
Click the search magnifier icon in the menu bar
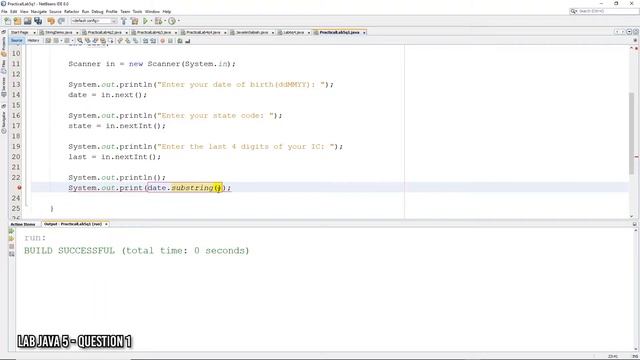573,11
